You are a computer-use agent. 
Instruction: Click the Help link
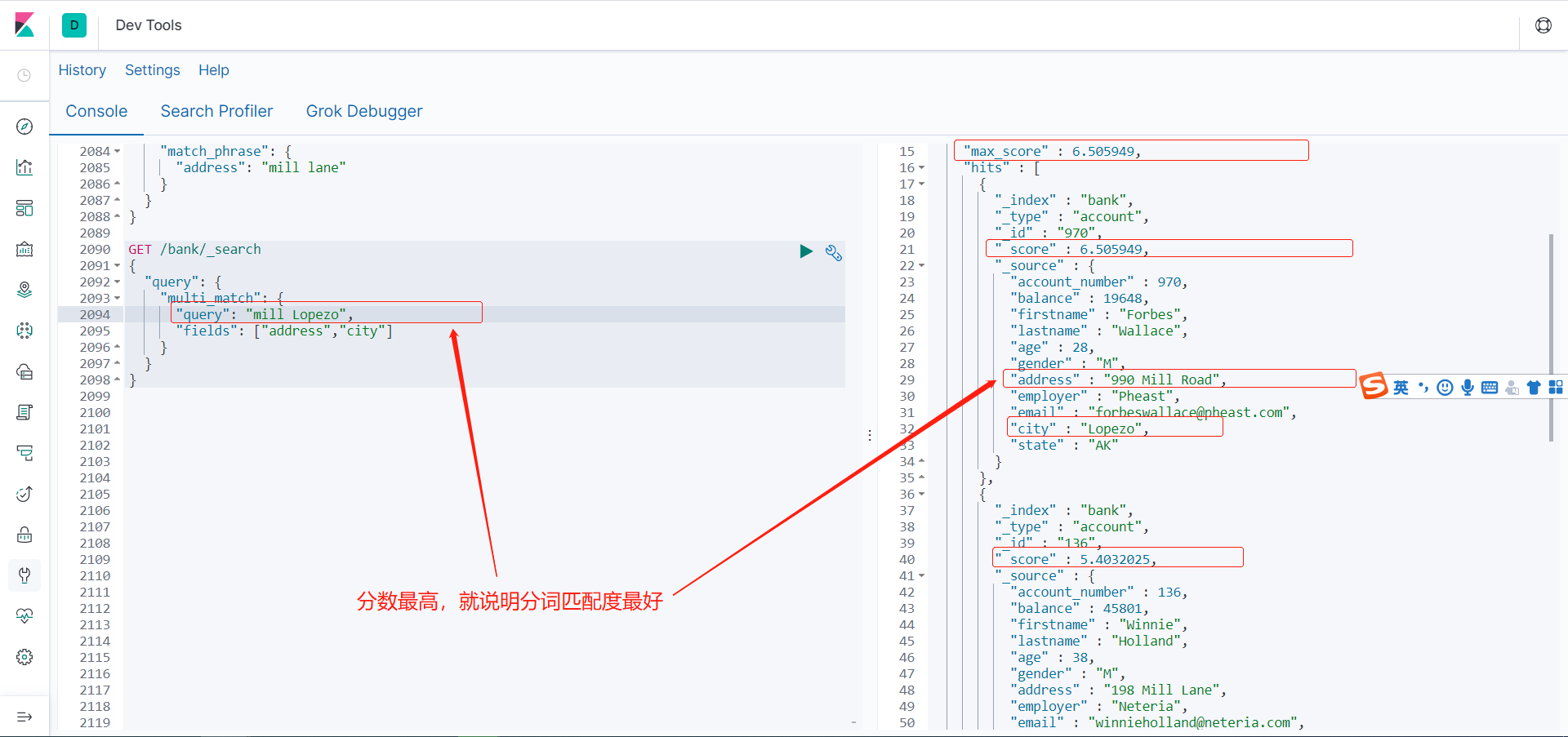coord(213,70)
